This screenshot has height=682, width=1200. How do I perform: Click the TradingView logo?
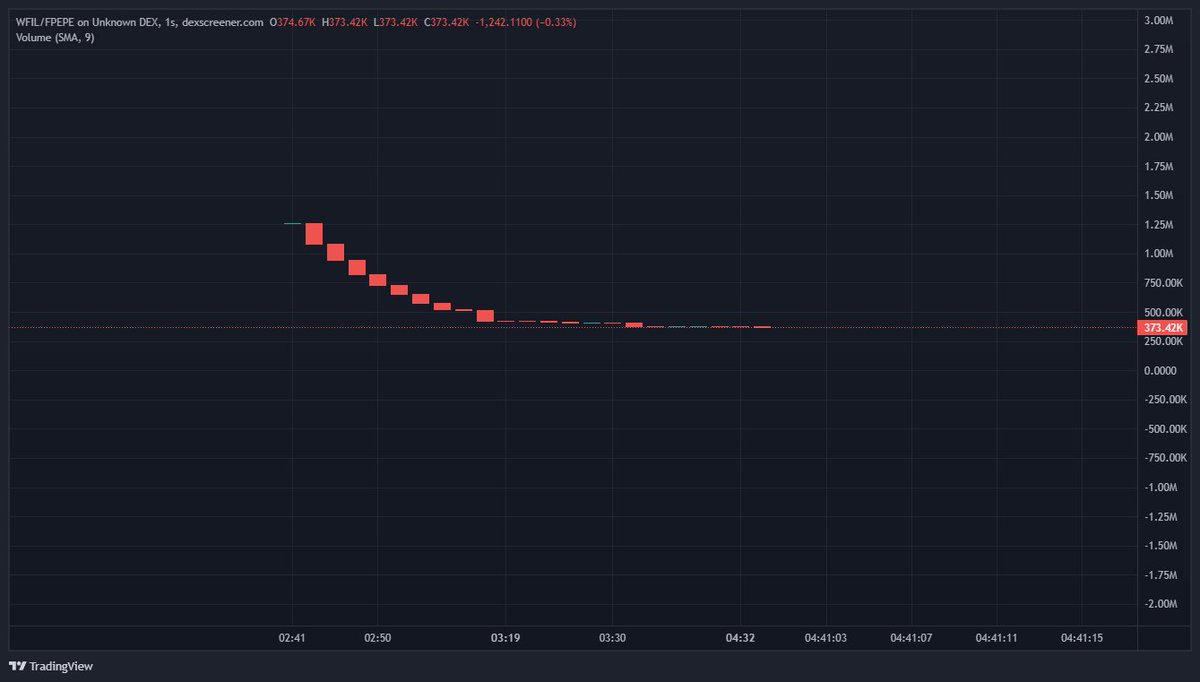50,666
